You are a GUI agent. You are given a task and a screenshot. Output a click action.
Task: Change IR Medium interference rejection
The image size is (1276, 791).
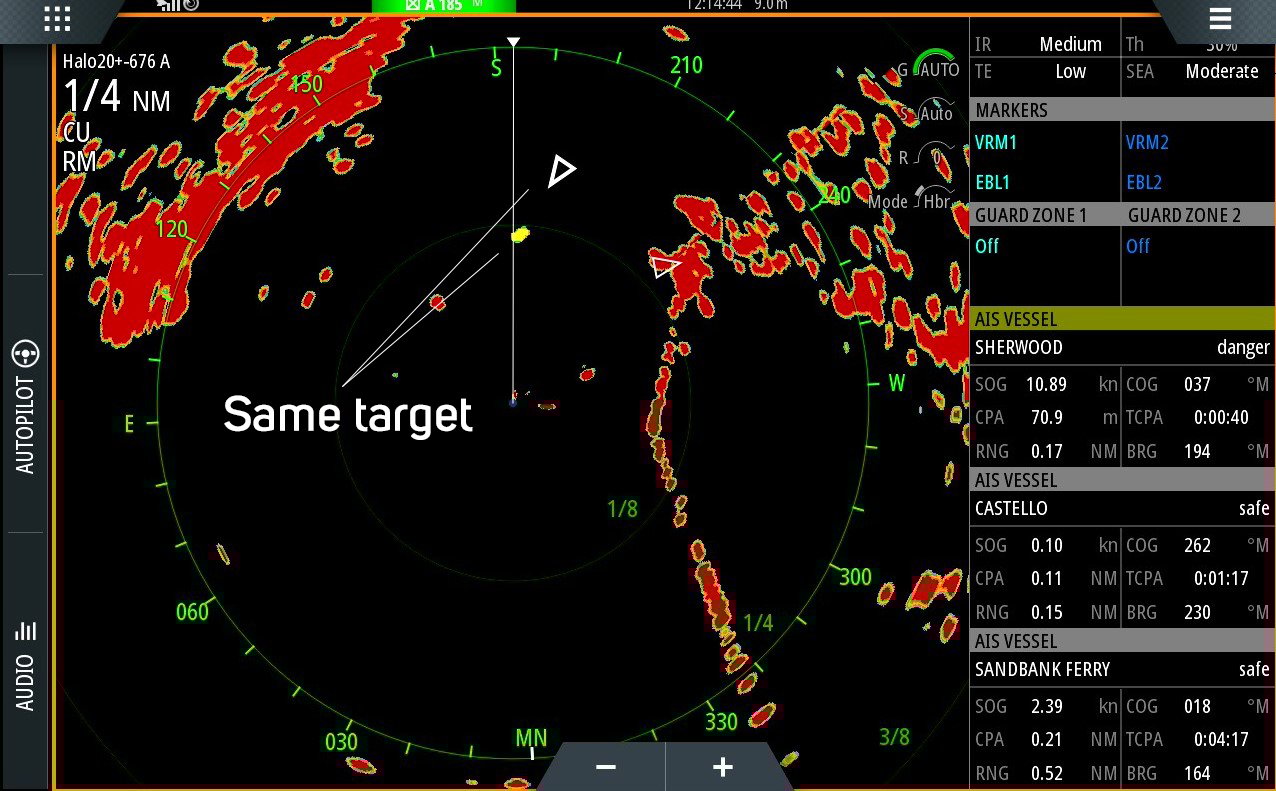[1045, 44]
